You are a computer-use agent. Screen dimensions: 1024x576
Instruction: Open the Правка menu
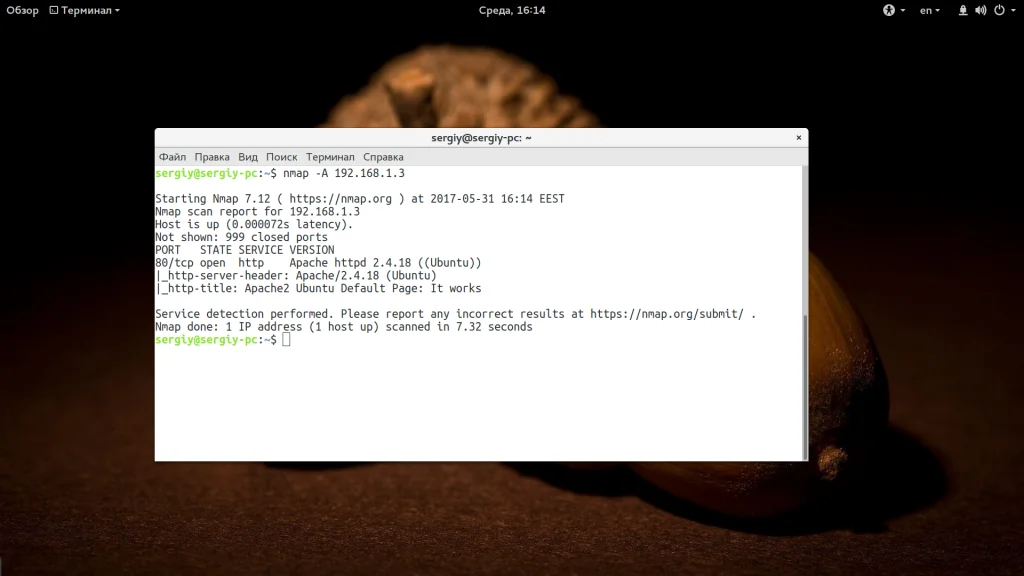(x=212, y=157)
